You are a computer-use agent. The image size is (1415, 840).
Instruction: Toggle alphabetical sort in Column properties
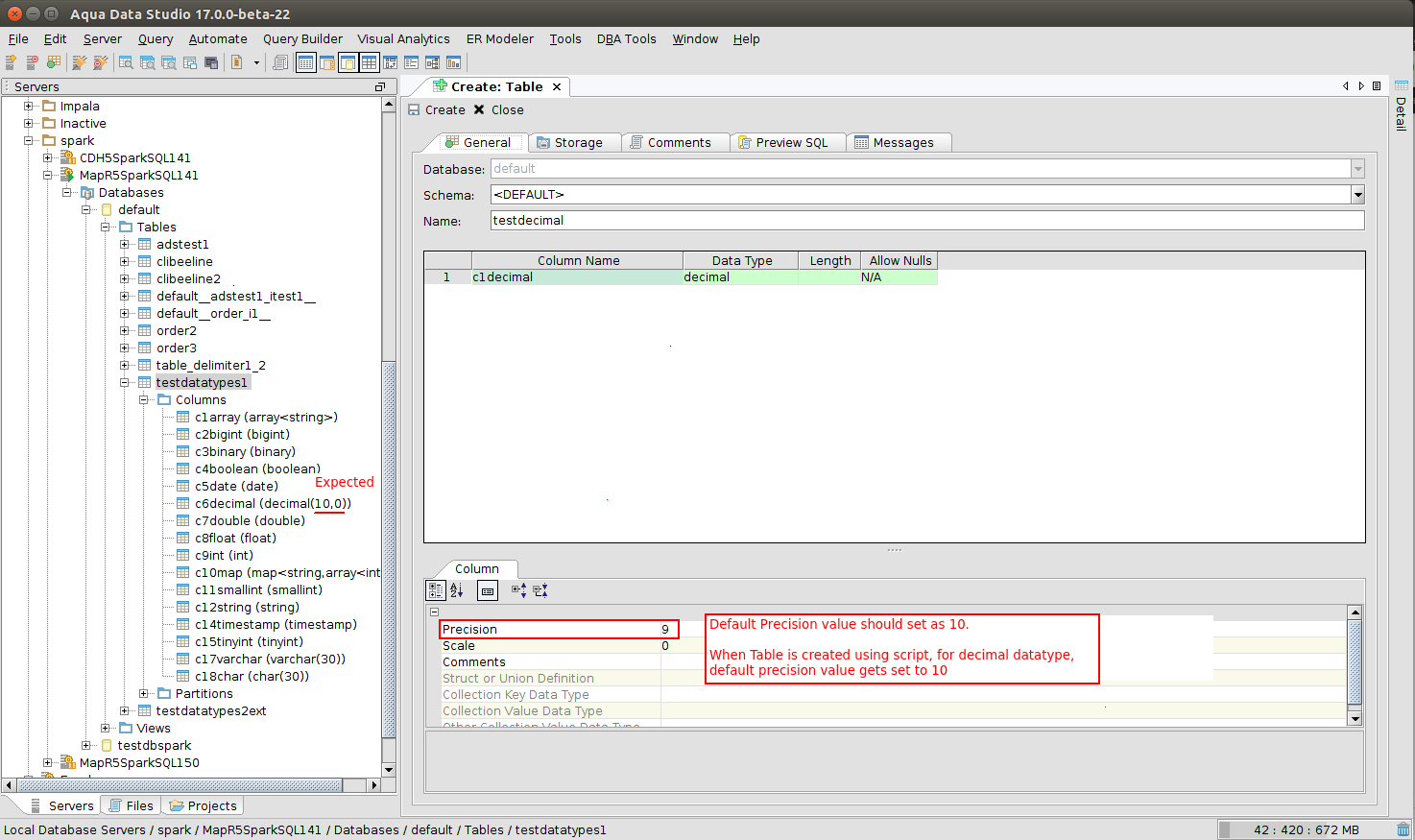click(x=457, y=590)
